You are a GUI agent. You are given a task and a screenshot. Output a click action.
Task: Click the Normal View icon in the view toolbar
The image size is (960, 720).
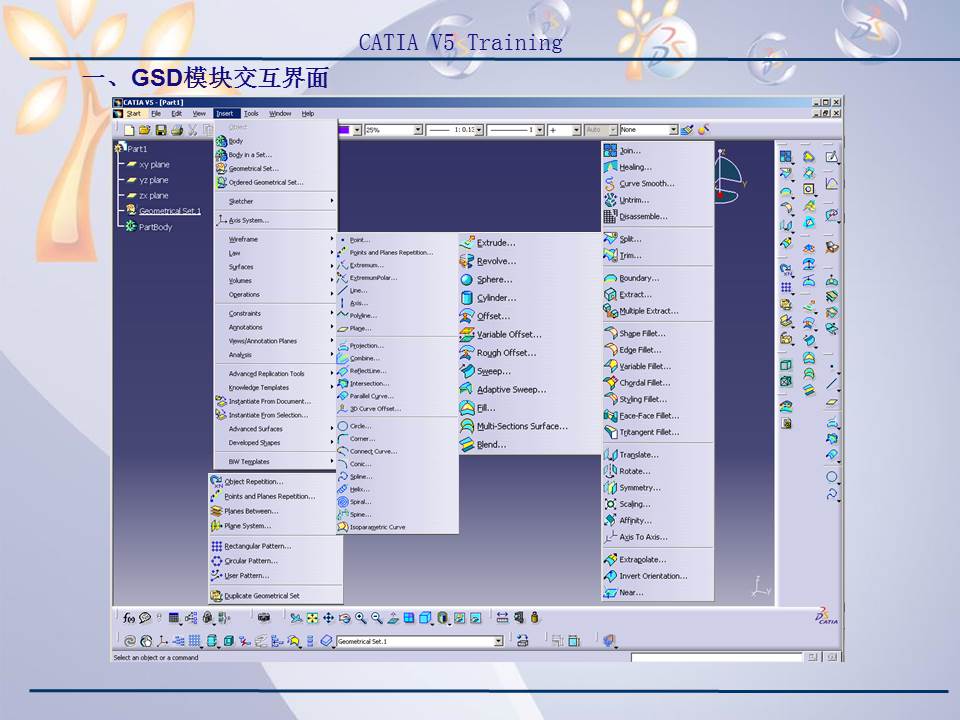(392, 619)
